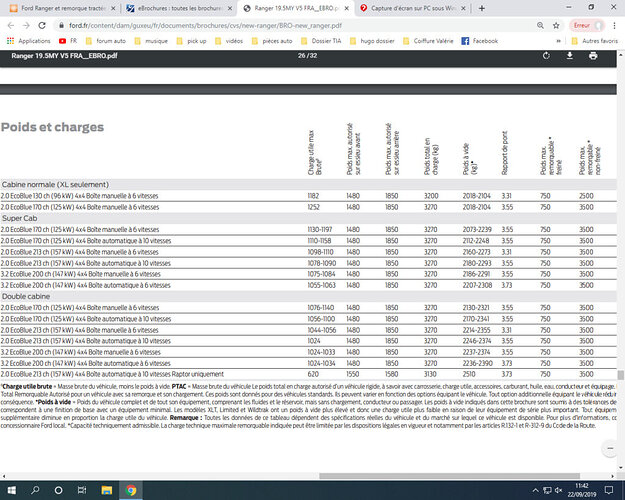Open Windows search from the taskbar
625x500 pixels.
tap(35, 490)
